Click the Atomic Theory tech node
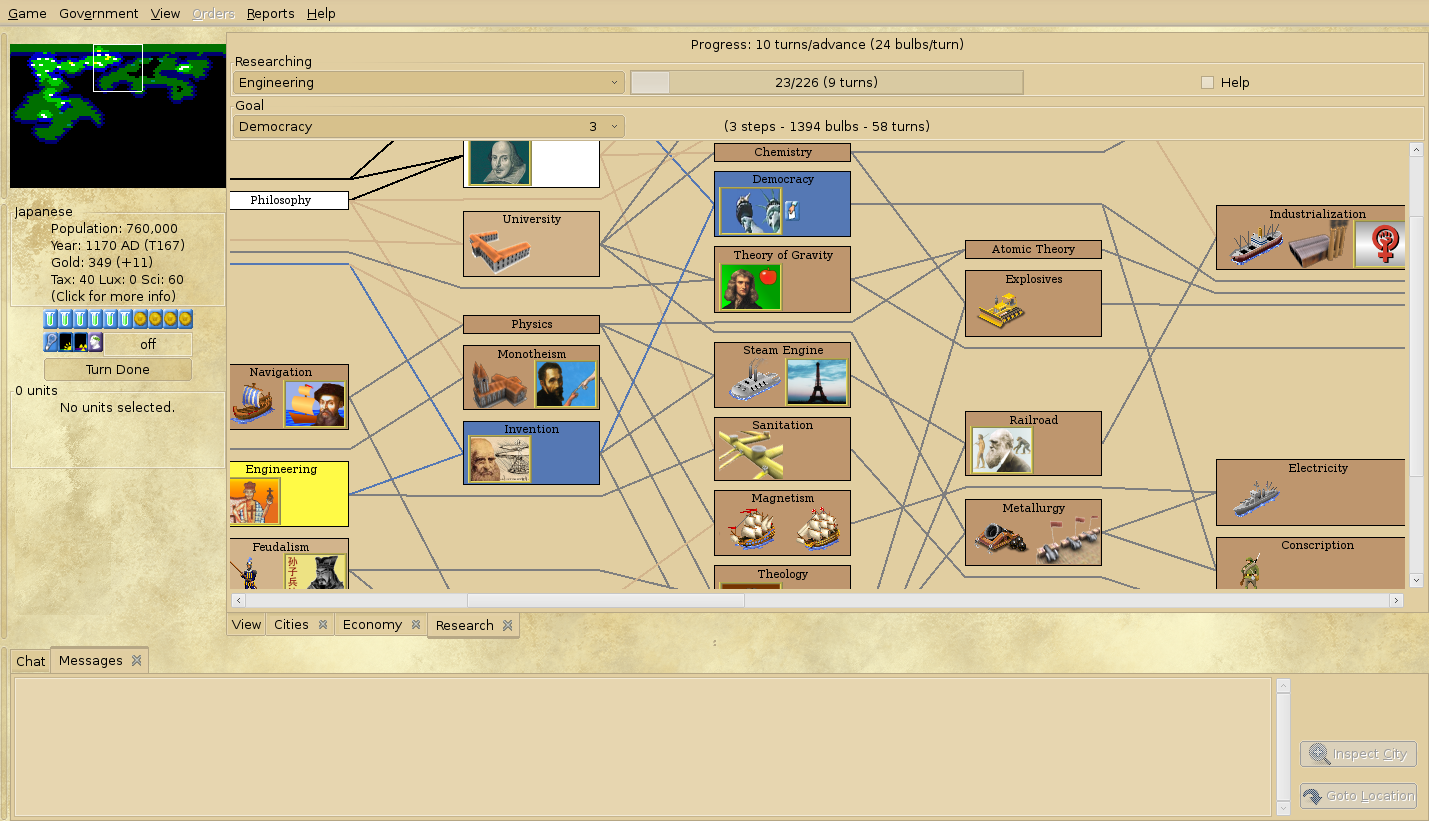The height and width of the screenshot is (821, 1429). (1033, 250)
